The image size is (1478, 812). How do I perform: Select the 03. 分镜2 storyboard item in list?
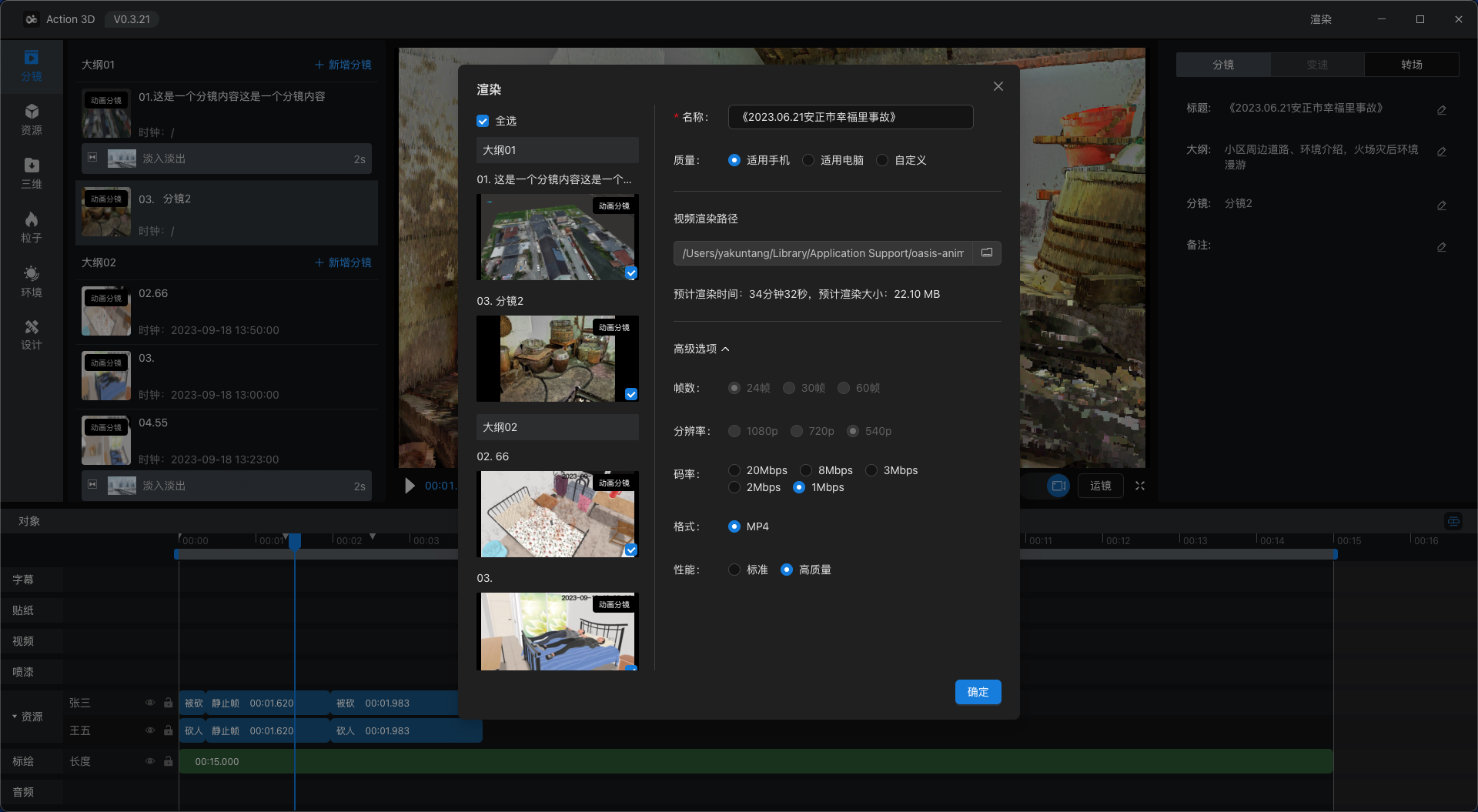(227, 213)
